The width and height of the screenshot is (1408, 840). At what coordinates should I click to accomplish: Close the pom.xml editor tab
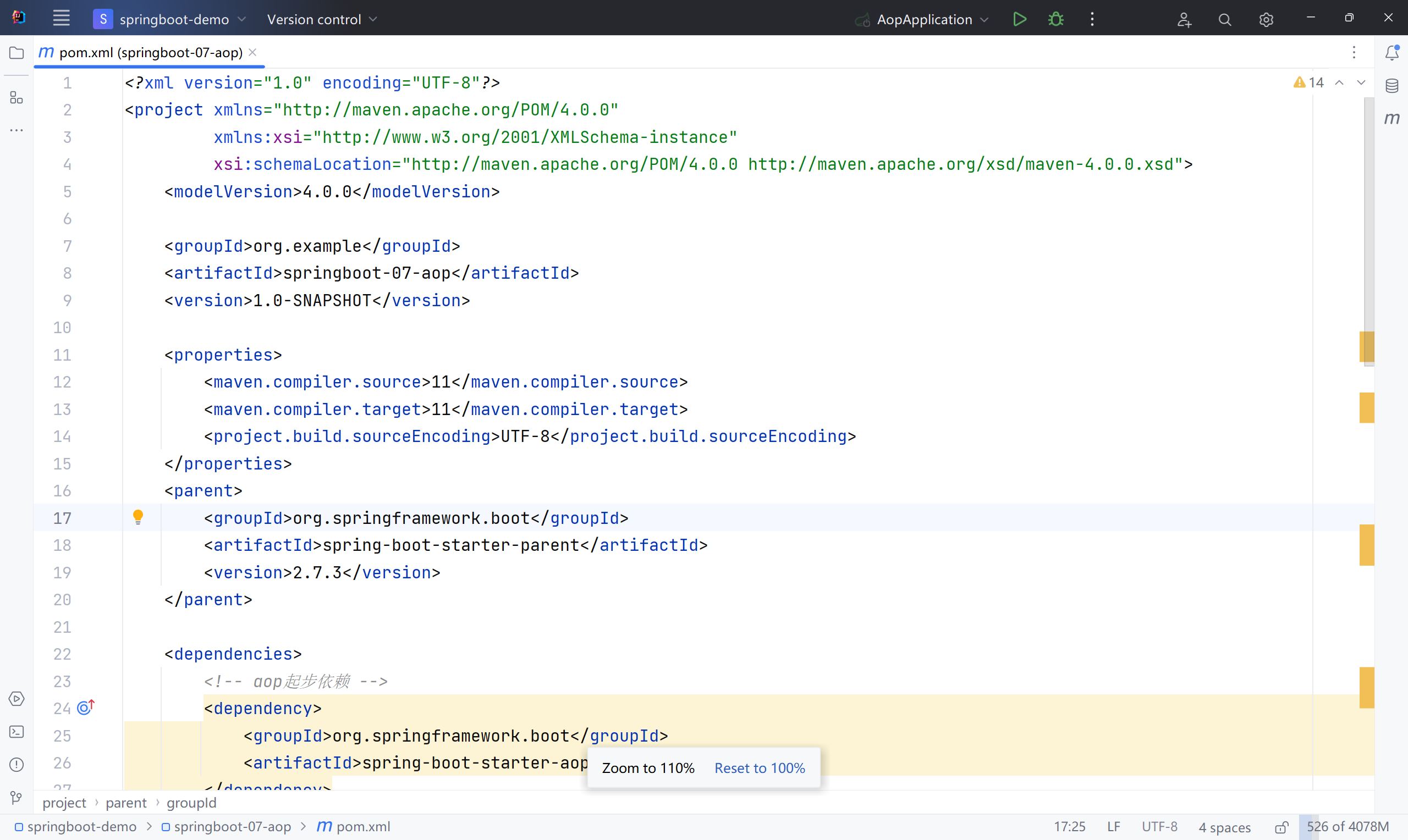[x=253, y=52]
